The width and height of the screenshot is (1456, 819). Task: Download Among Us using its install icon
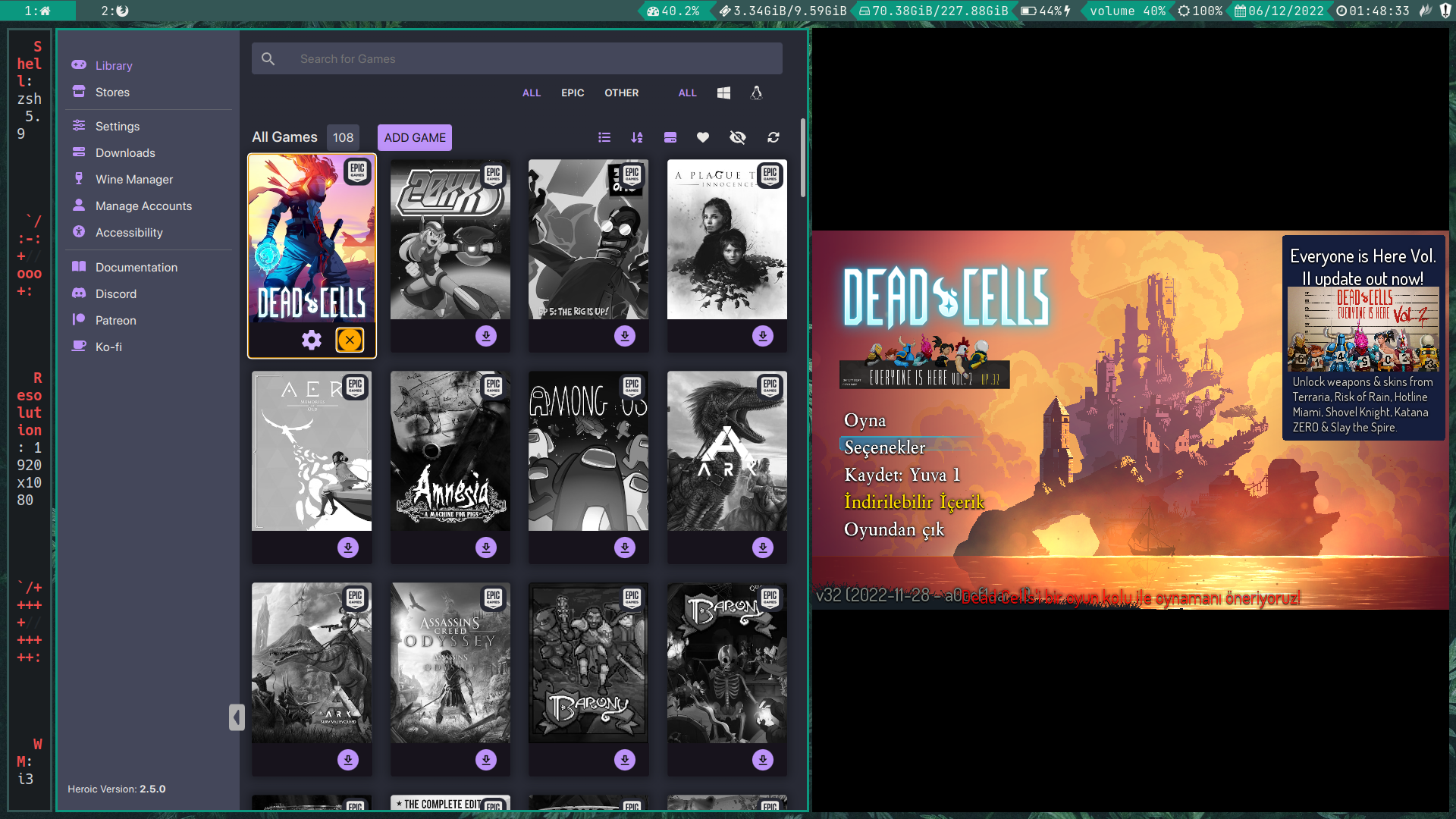pyautogui.click(x=624, y=548)
